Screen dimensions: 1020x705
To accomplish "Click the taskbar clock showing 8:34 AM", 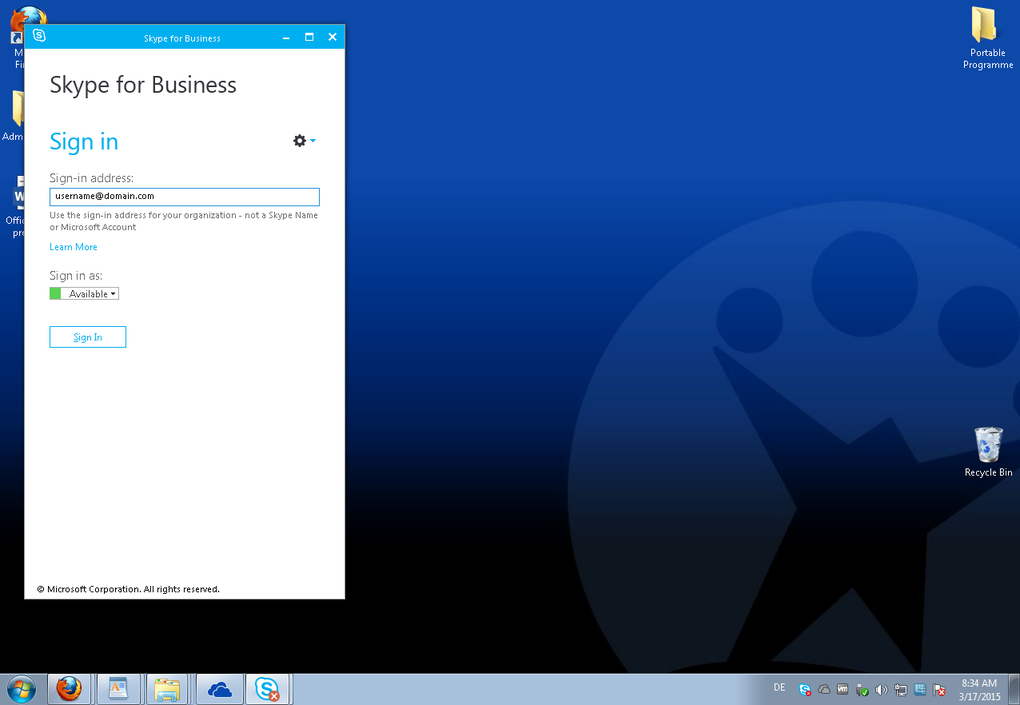I will [x=979, y=689].
